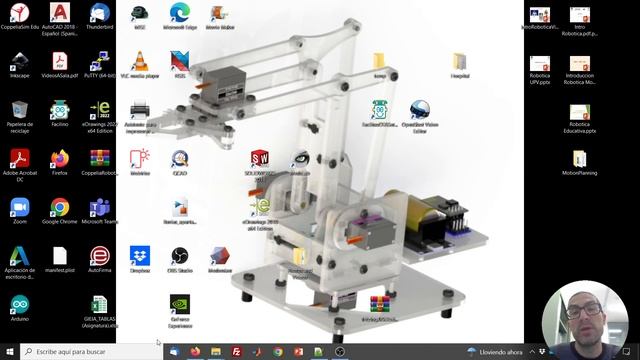Open Chrome from the taskbar

[278, 351]
